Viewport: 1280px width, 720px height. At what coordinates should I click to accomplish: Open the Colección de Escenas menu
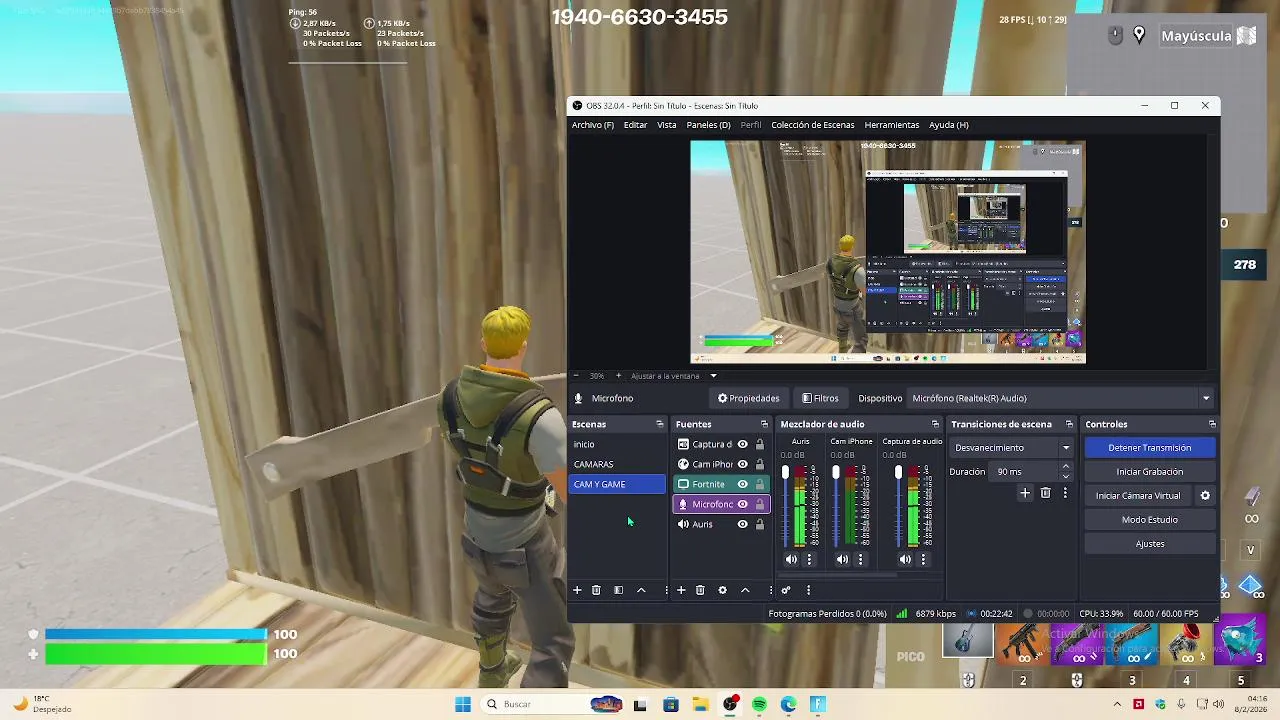(x=813, y=125)
